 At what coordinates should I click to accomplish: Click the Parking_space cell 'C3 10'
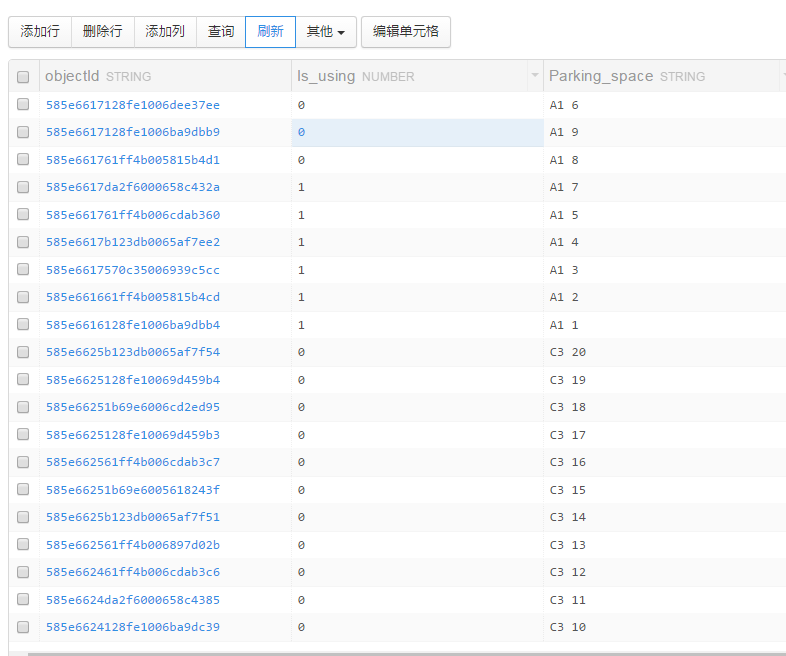[x=665, y=627]
